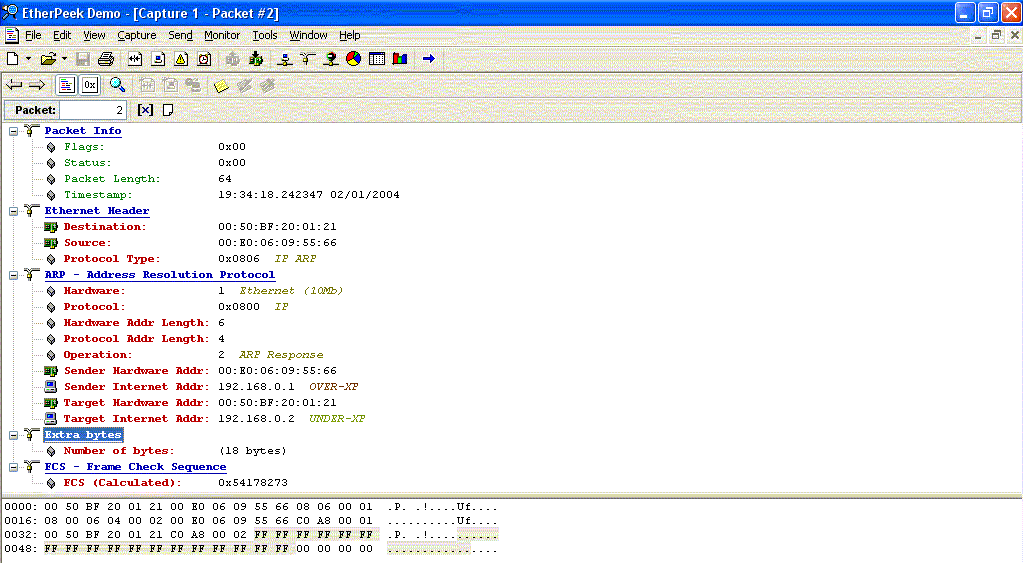Collapse the Ethernet Header tree node
Viewport: 1023px width, 563px height.
click(13, 211)
